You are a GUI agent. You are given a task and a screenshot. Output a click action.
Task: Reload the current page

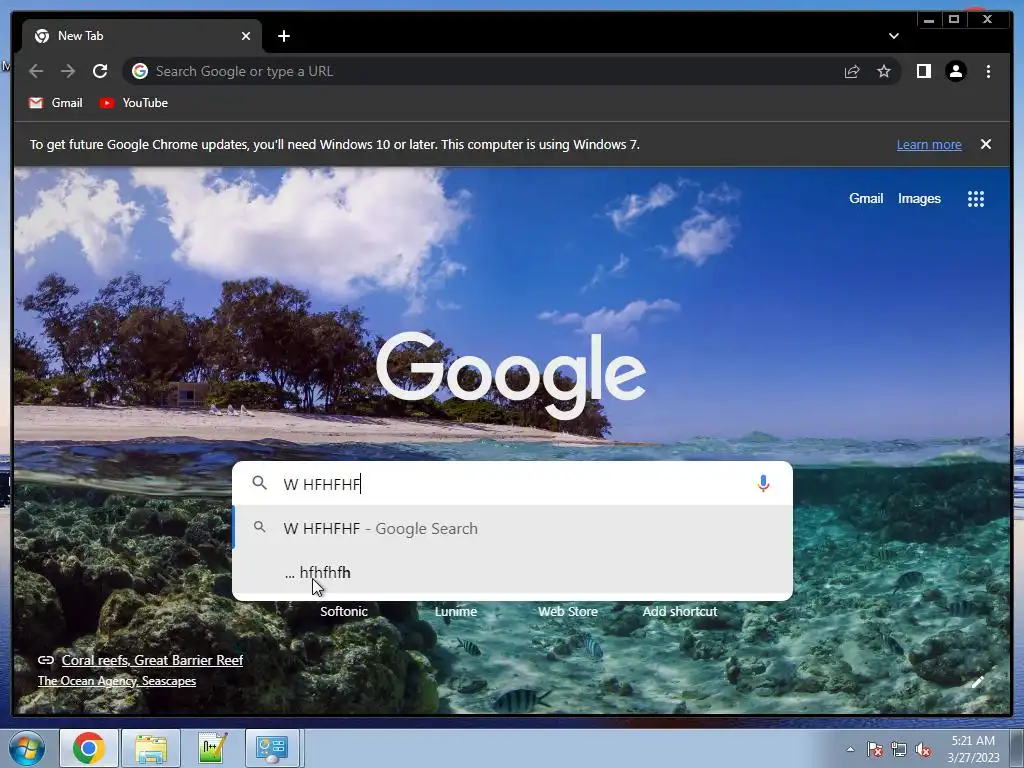point(100,71)
